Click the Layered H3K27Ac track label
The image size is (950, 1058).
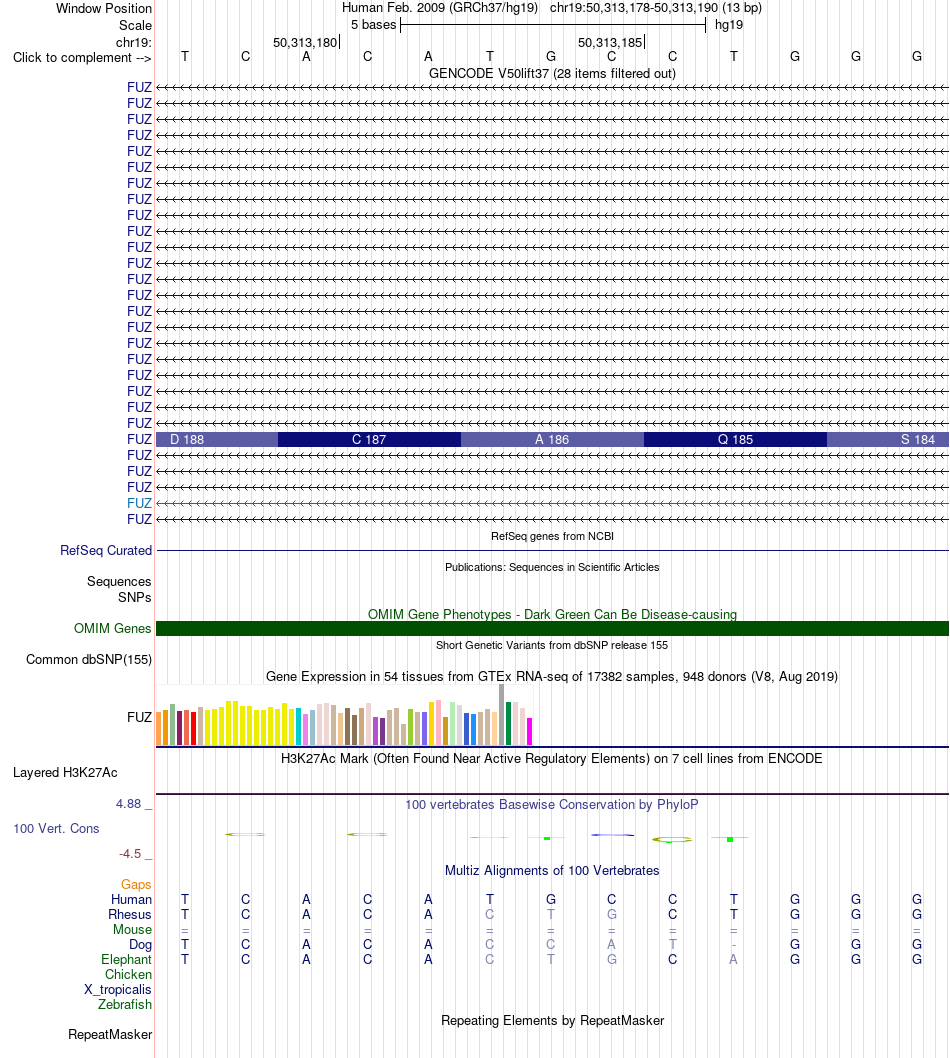point(65,773)
